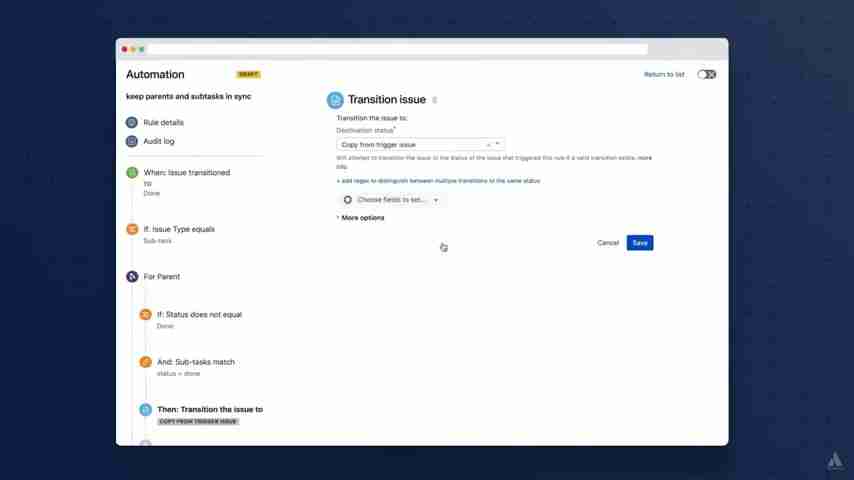
Task: Click the orange Issue Type equals condition icon
Action: point(132,229)
